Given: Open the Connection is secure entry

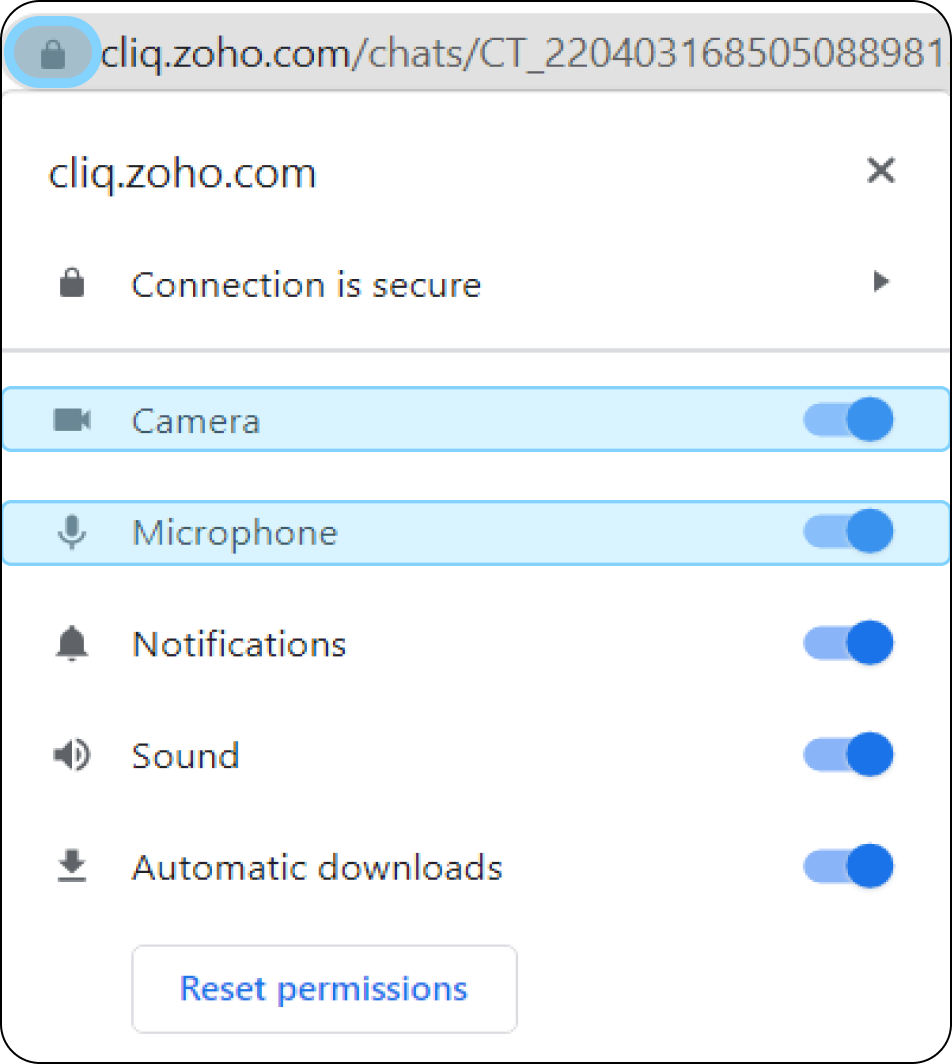Looking at the screenshot, I should (x=475, y=284).
